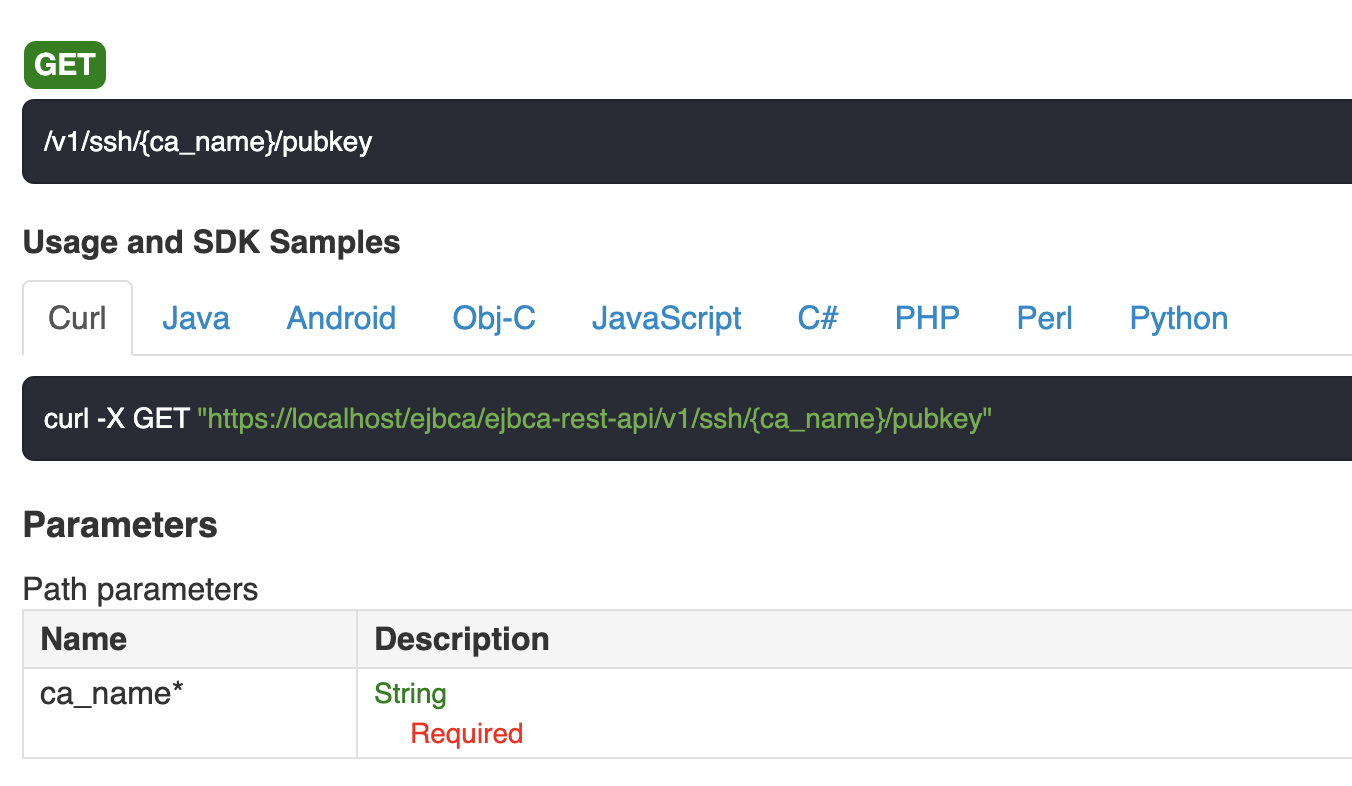Click the green URL in the curl command
The image size is (1352, 786).
tap(594, 418)
